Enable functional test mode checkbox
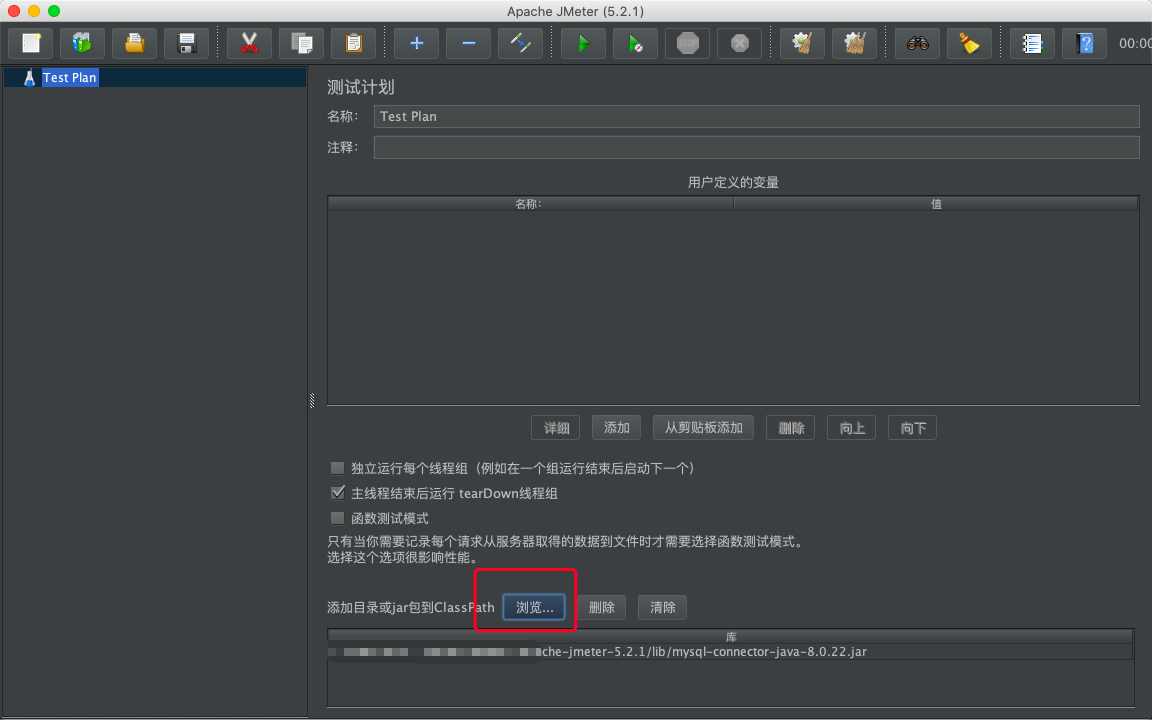The height and width of the screenshot is (720, 1152). pos(337,518)
